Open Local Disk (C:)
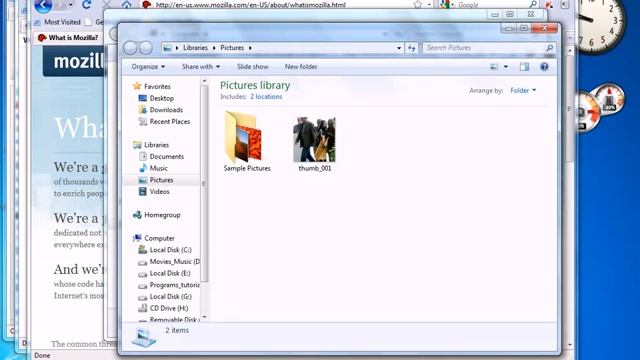 170,250
